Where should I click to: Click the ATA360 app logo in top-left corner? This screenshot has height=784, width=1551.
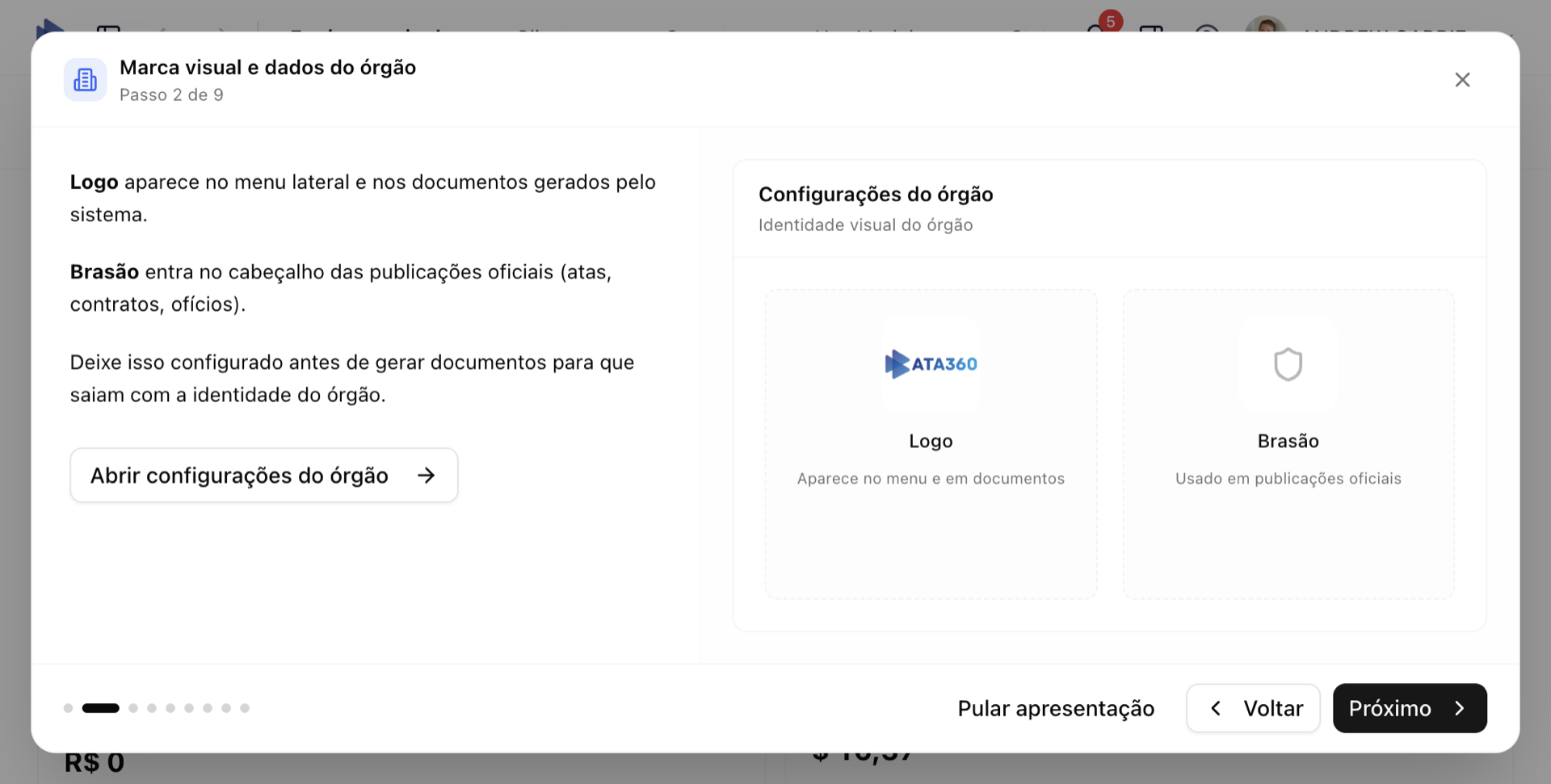(x=49, y=26)
